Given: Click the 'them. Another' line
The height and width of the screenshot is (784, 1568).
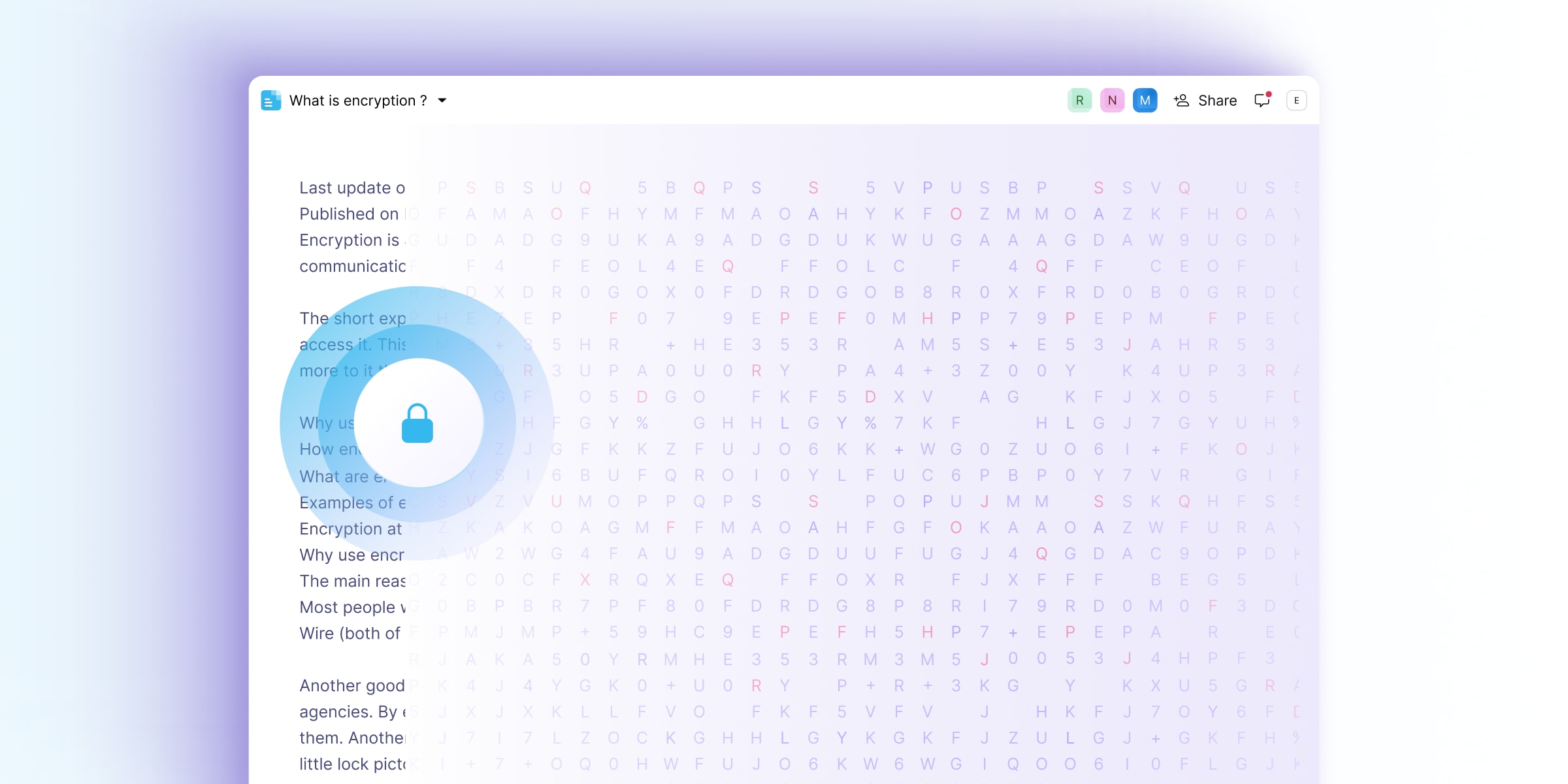Looking at the screenshot, I should [353, 738].
